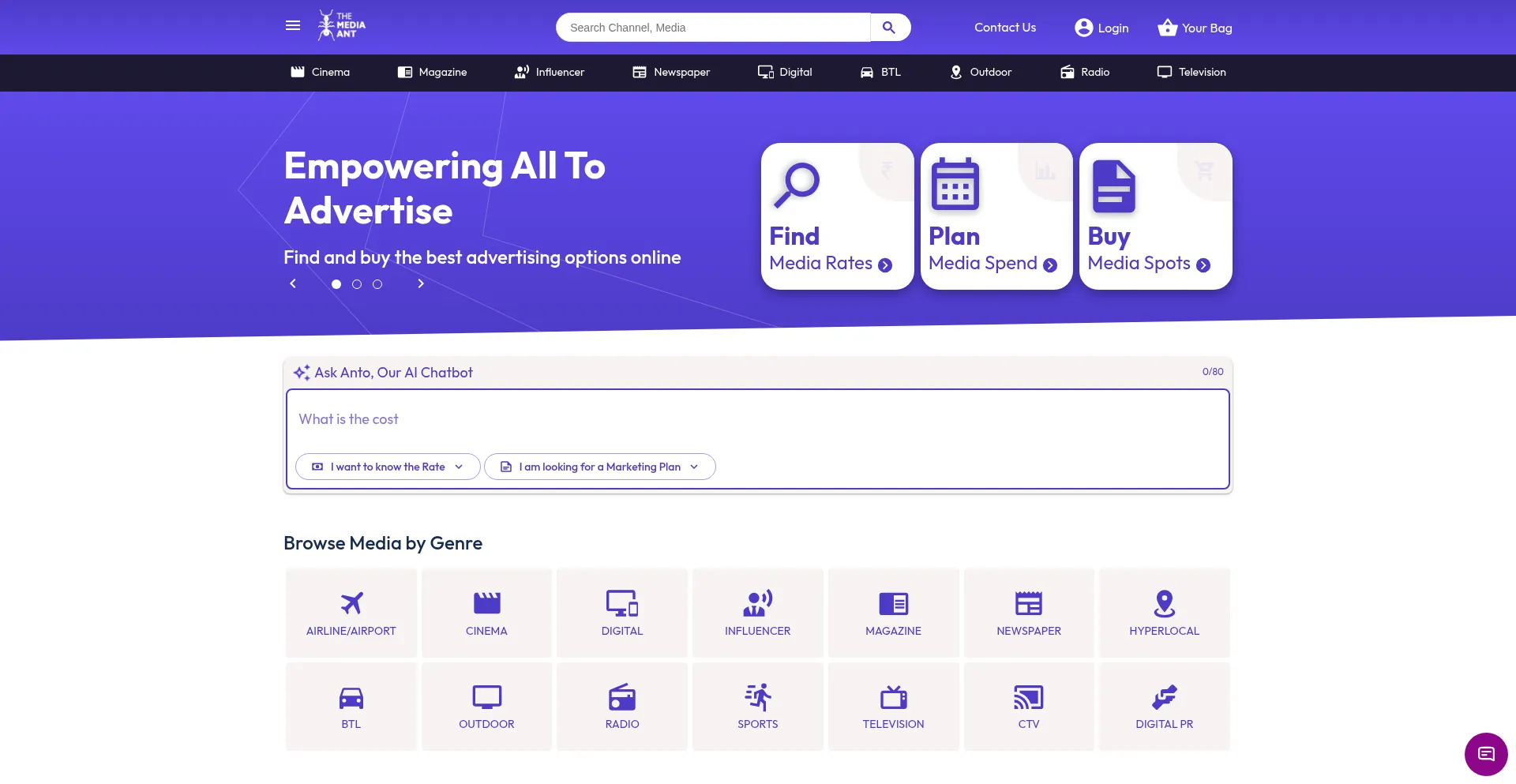This screenshot has height=784, width=1516.
Task: Select the Sports genre tile
Action: coord(758,706)
